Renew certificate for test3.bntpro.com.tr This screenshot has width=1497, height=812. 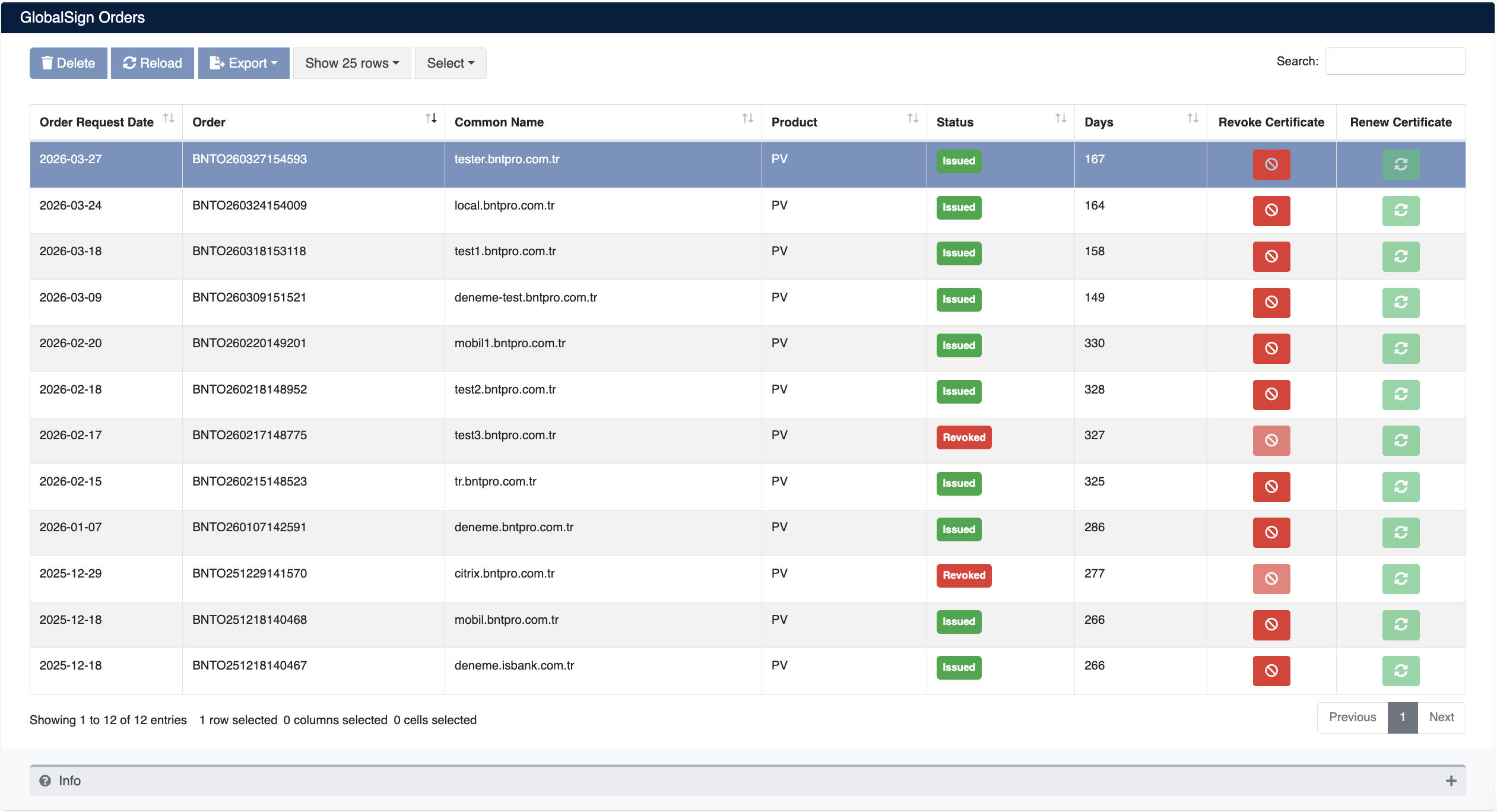pyautogui.click(x=1401, y=440)
